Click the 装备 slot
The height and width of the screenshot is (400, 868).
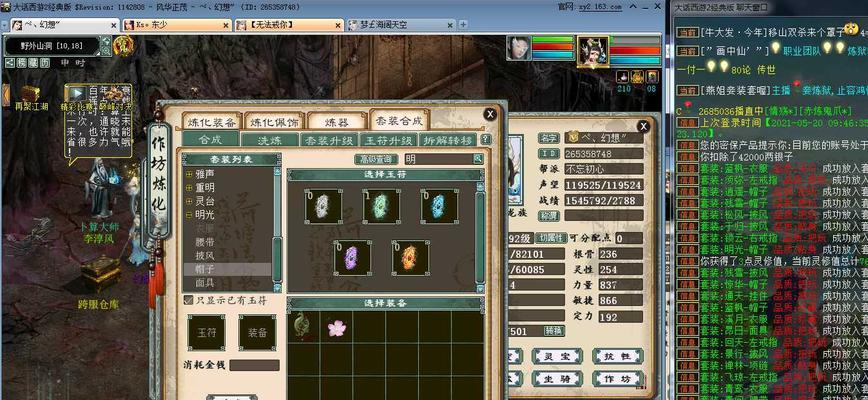257,333
